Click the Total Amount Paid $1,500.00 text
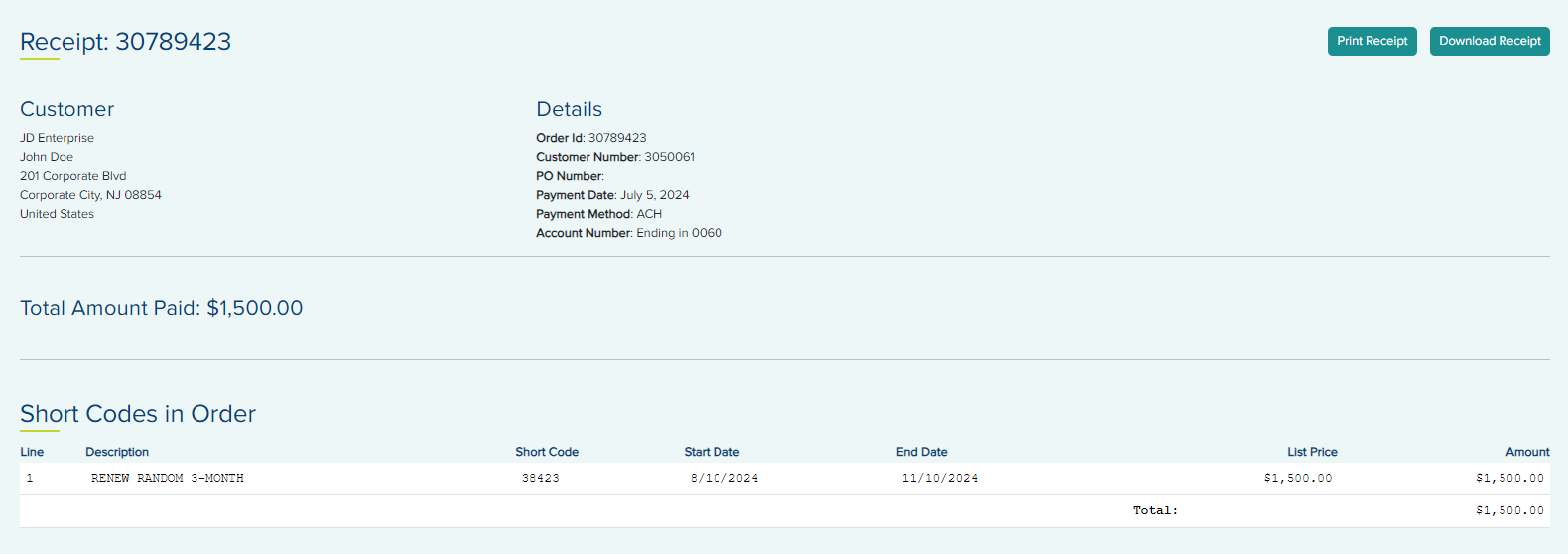Screen dimensions: 1568x554 (161, 308)
